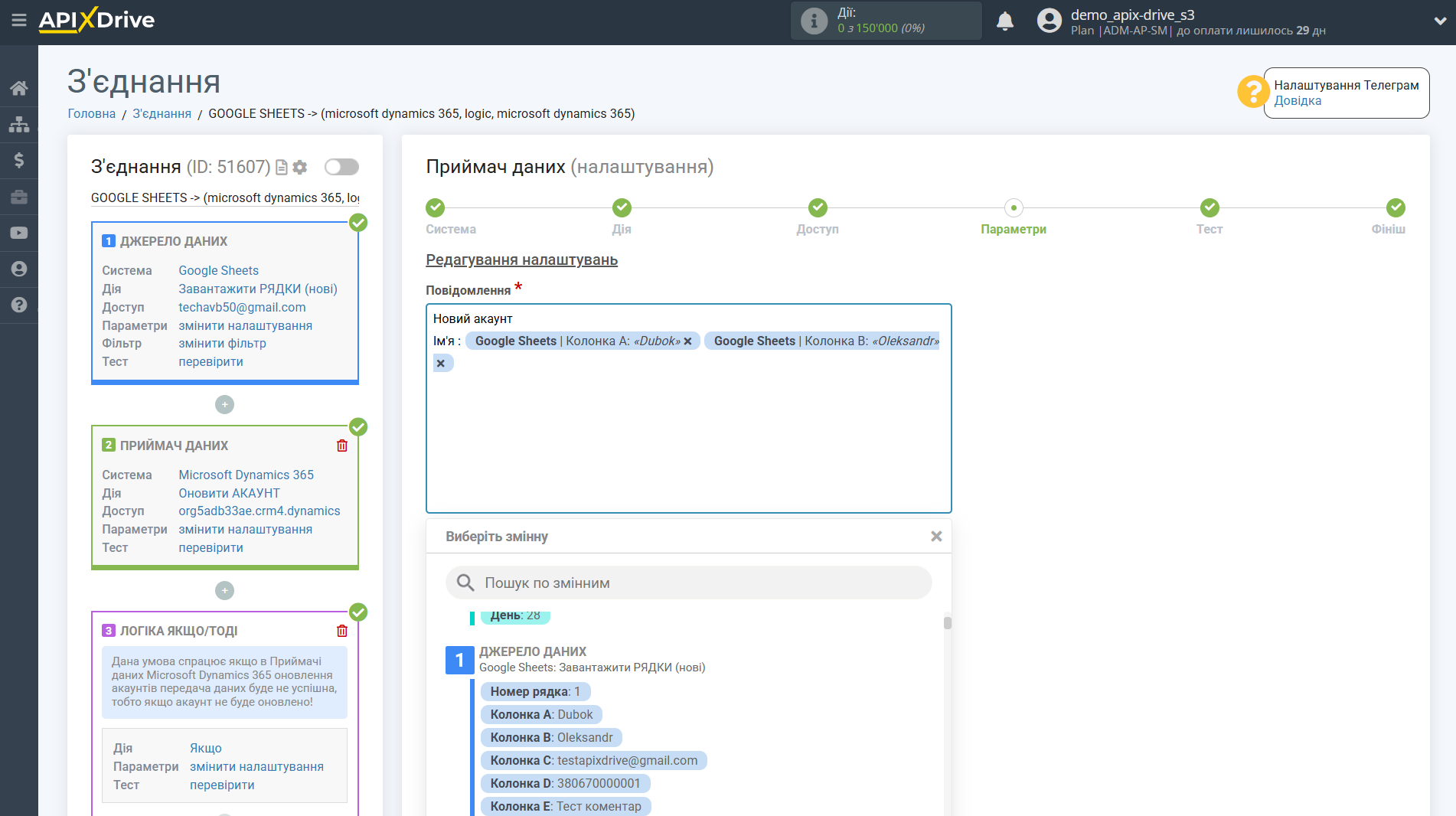This screenshot has height=816, width=1456.
Task: Click the copy connection document icon
Action: [x=282, y=167]
